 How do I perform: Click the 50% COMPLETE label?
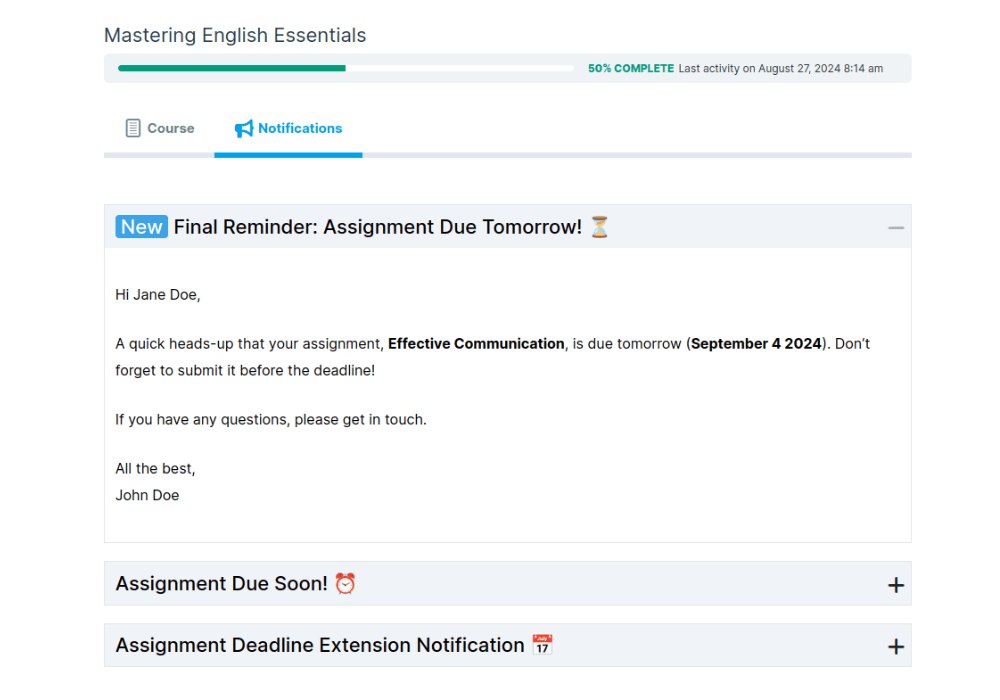pyautogui.click(x=630, y=69)
